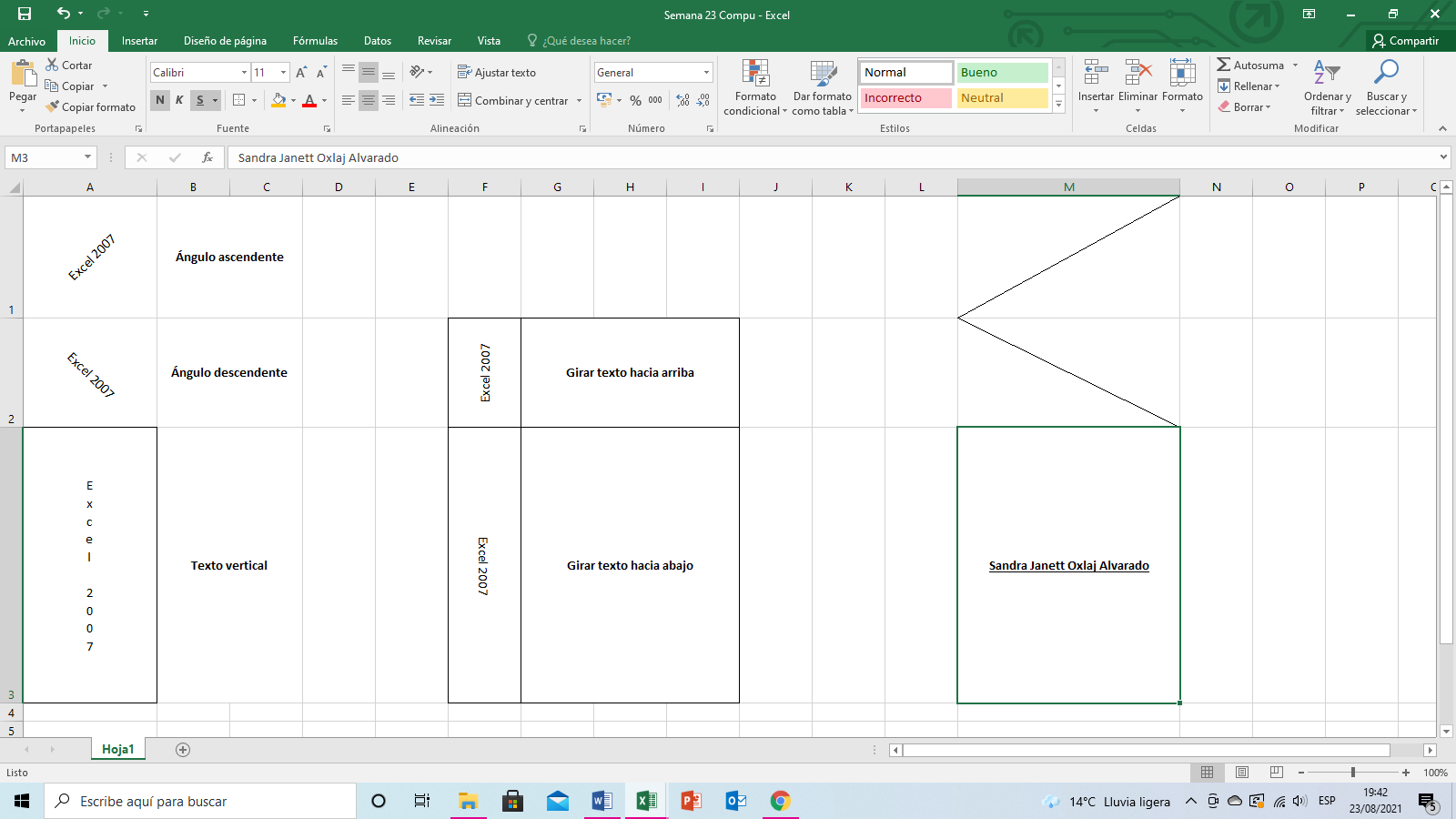This screenshot has width=1456, height=819.
Task: Switch to the Datos tab
Action: point(378,41)
